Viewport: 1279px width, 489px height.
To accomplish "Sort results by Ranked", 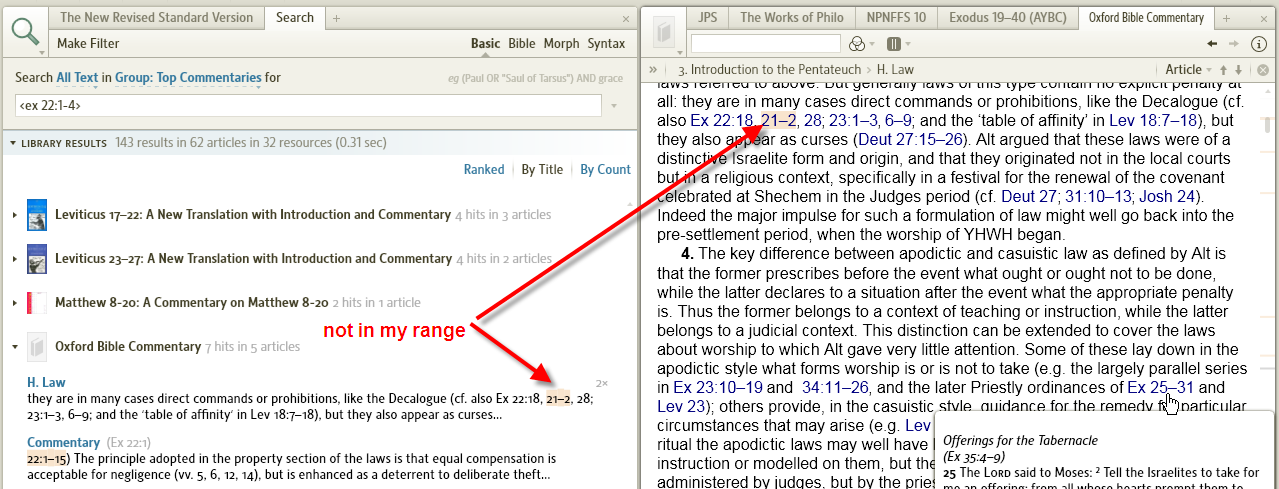I will pos(484,170).
